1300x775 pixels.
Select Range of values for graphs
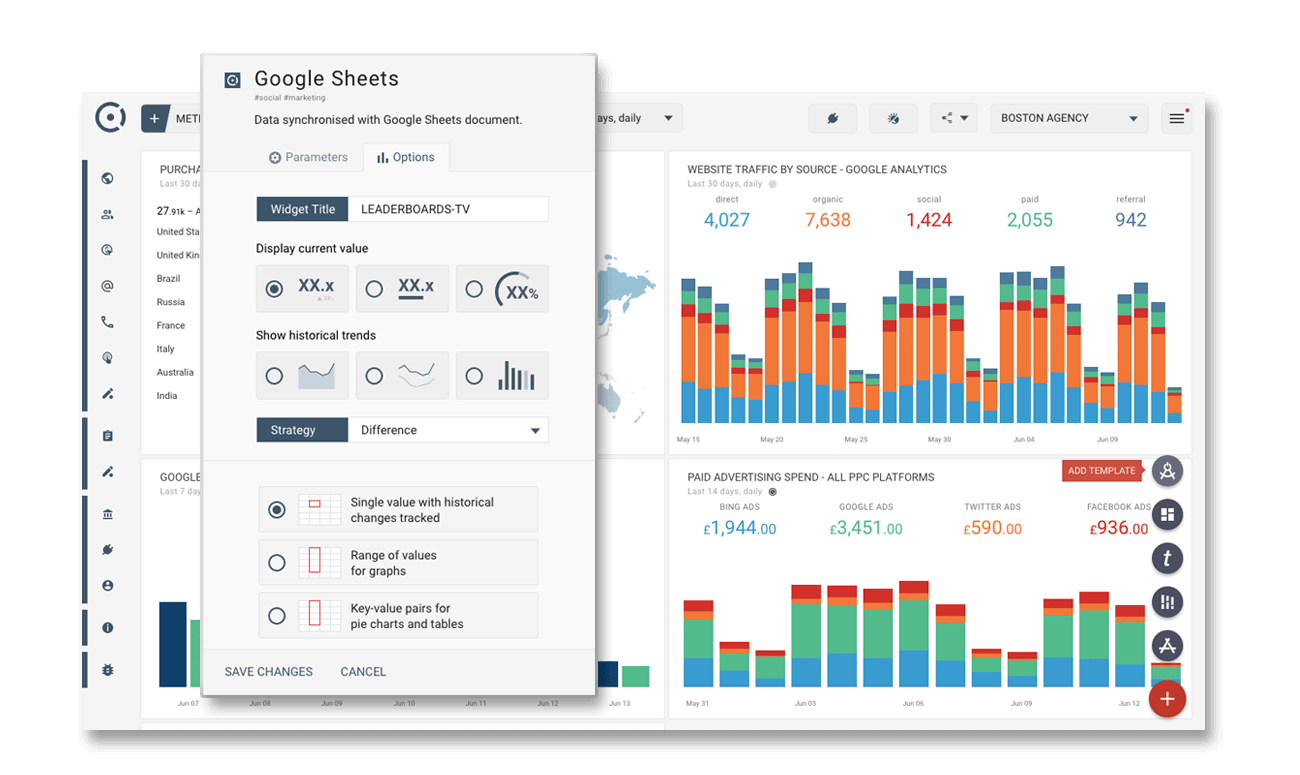click(398, 563)
